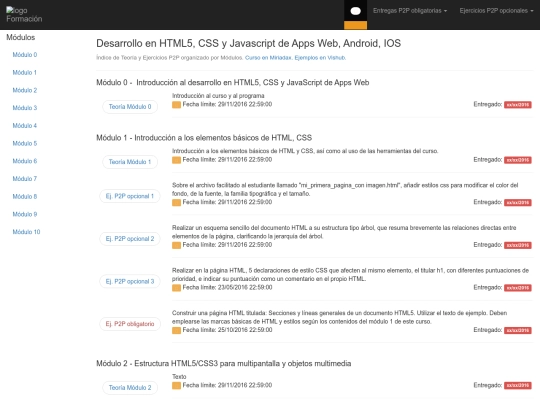Click the Módulo 0 section heading
Screen dimensions: 540x405
click(232, 83)
